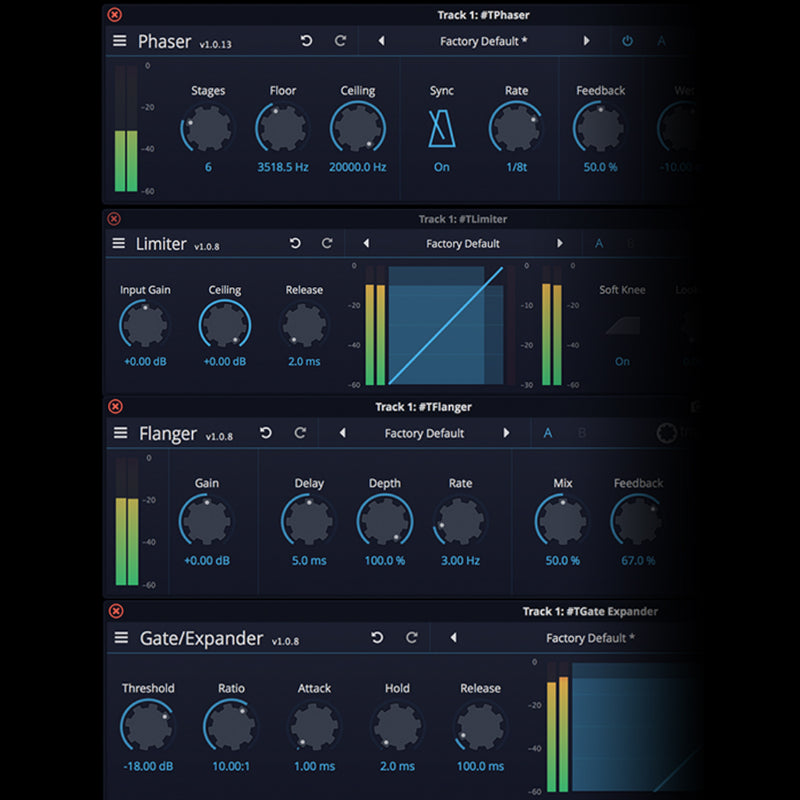Go to previous Flanger preset arrow

tap(343, 433)
